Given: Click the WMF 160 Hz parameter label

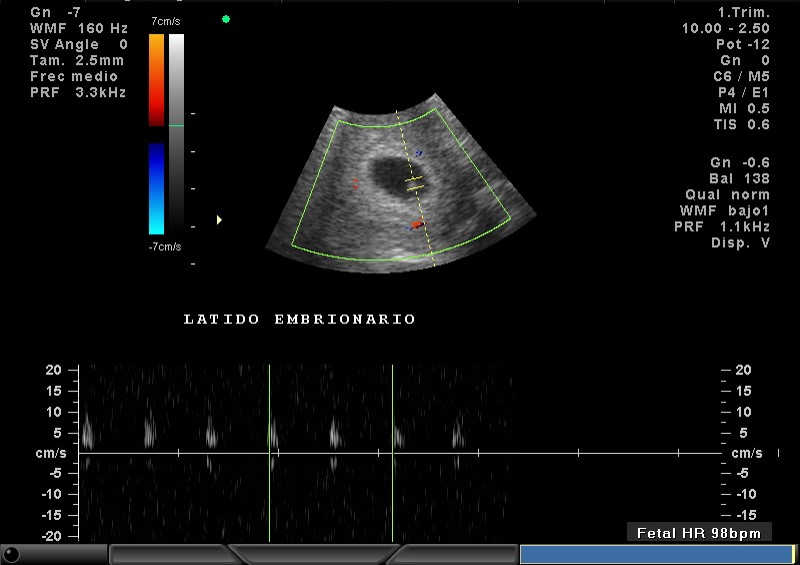Looking at the screenshot, I should pyautogui.click(x=74, y=28).
